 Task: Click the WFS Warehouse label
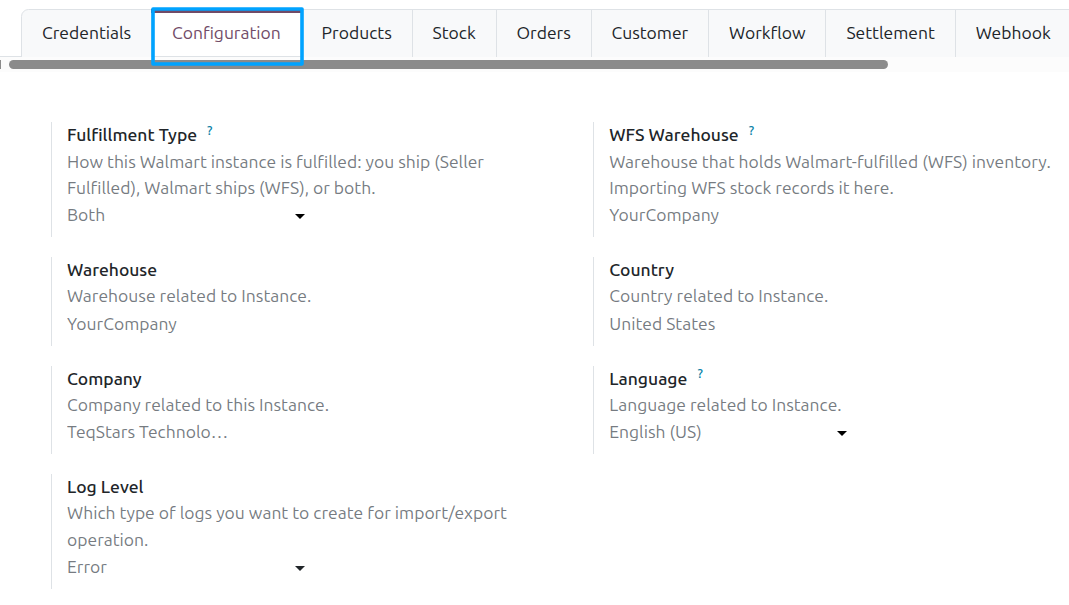pyautogui.click(x=674, y=135)
